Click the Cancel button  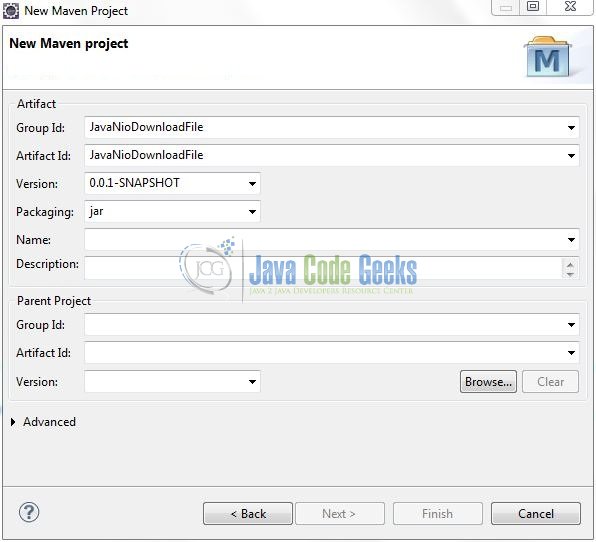click(536, 514)
